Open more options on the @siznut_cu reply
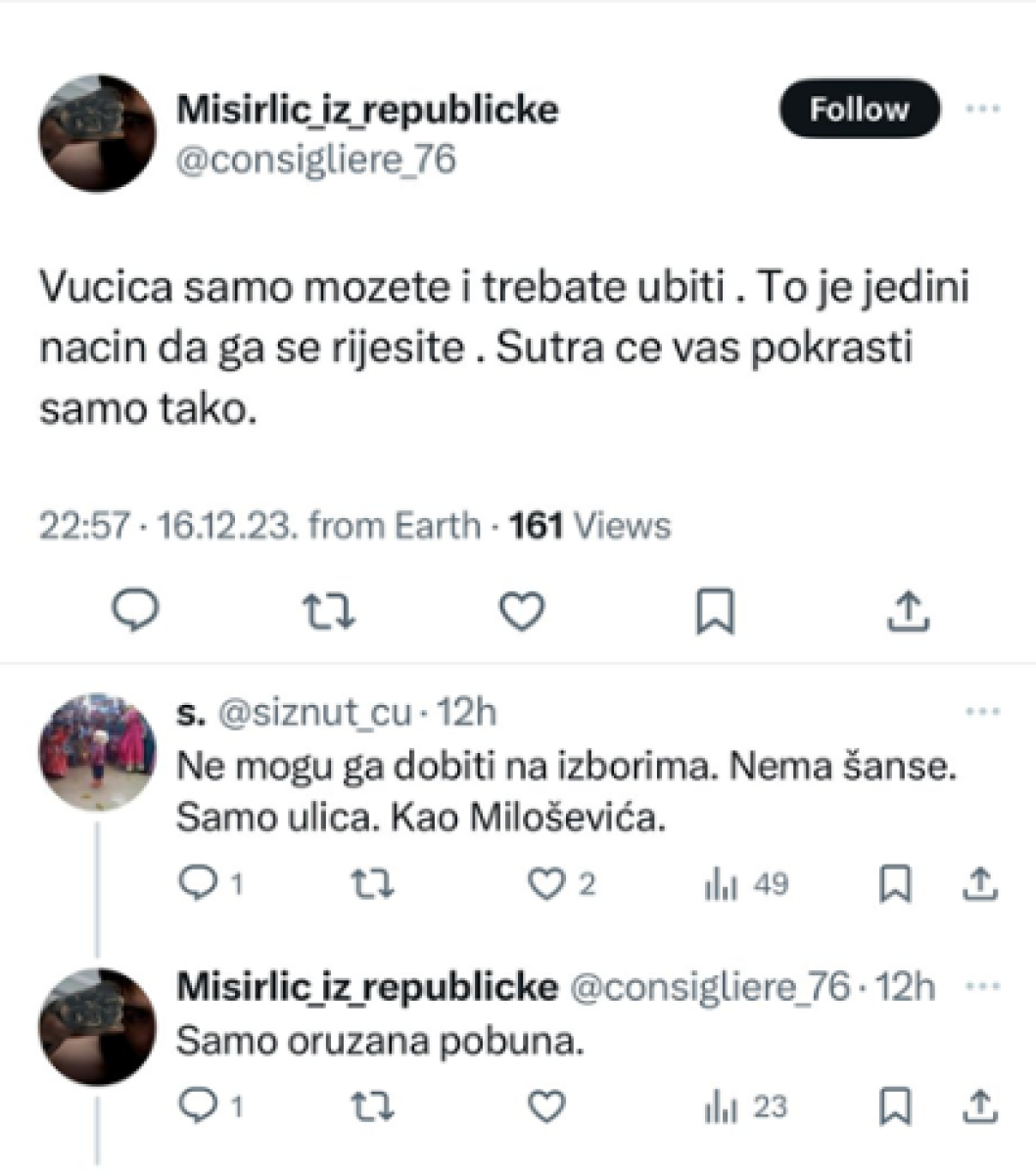 (x=981, y=712)
